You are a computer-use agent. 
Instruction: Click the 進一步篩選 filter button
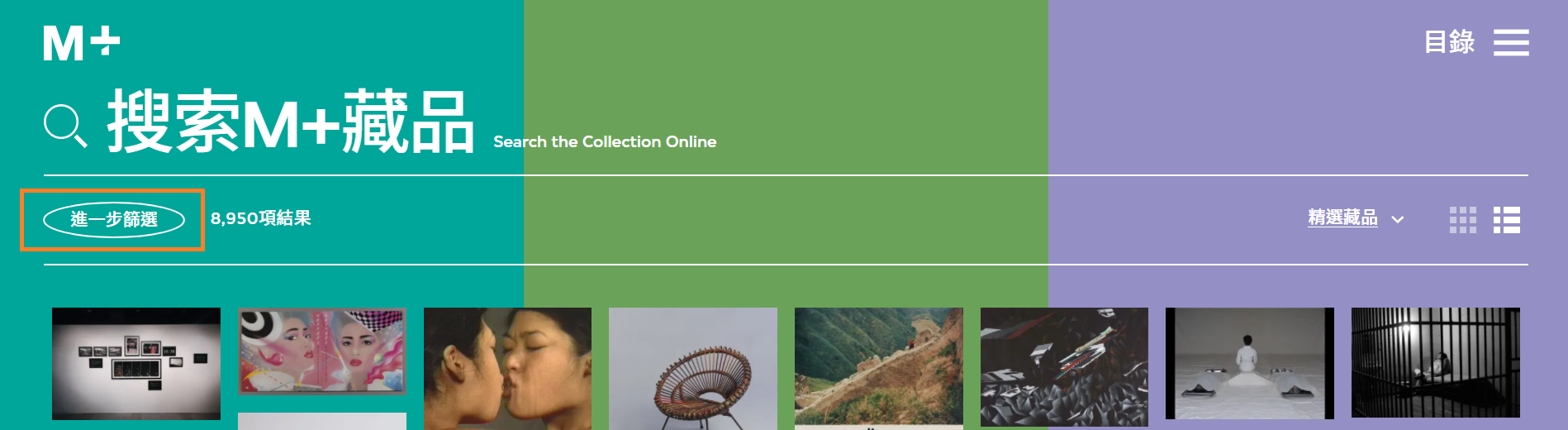pyautogui.click(x=114, y=219)
